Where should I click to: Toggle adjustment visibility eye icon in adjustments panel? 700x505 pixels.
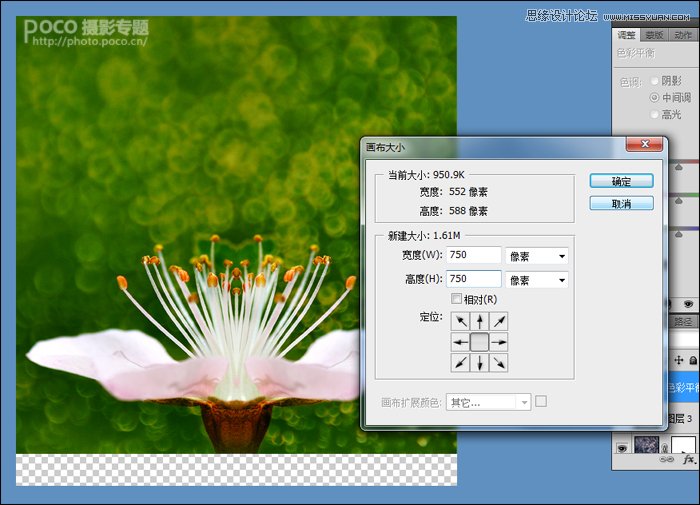point(688,304)
